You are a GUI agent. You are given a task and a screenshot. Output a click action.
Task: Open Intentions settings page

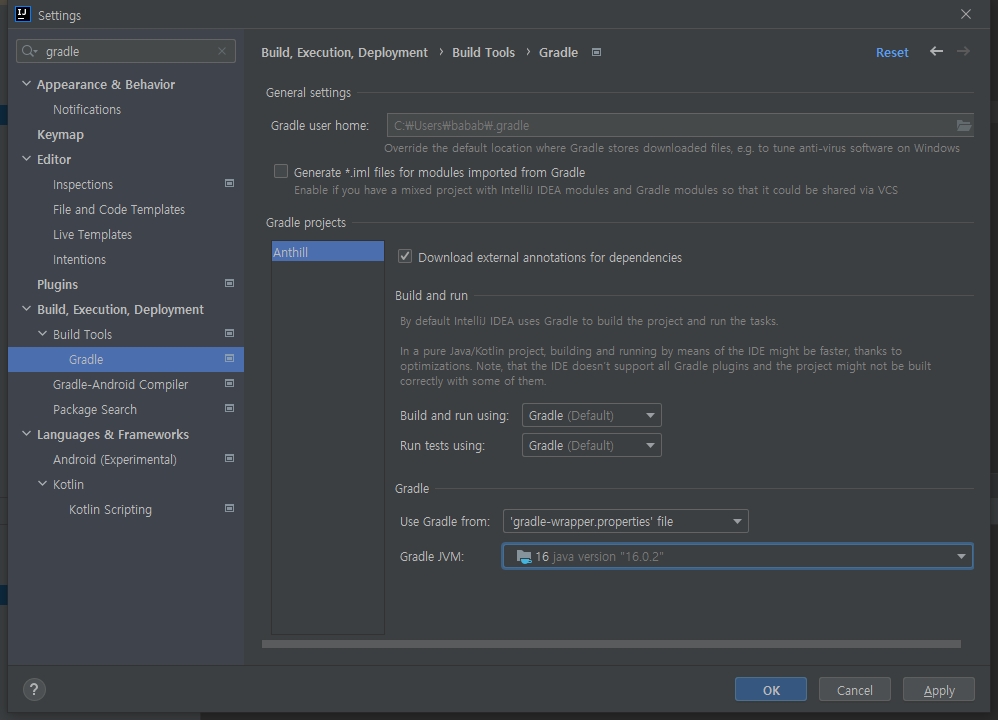[x=80, y=259]
